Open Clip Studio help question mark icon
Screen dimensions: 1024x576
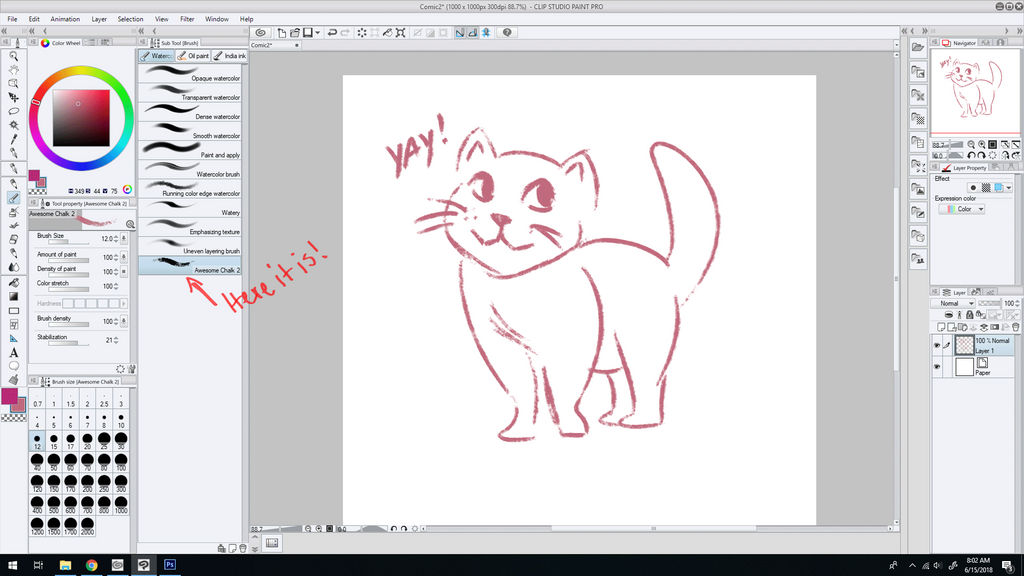[x=507, y=33]
